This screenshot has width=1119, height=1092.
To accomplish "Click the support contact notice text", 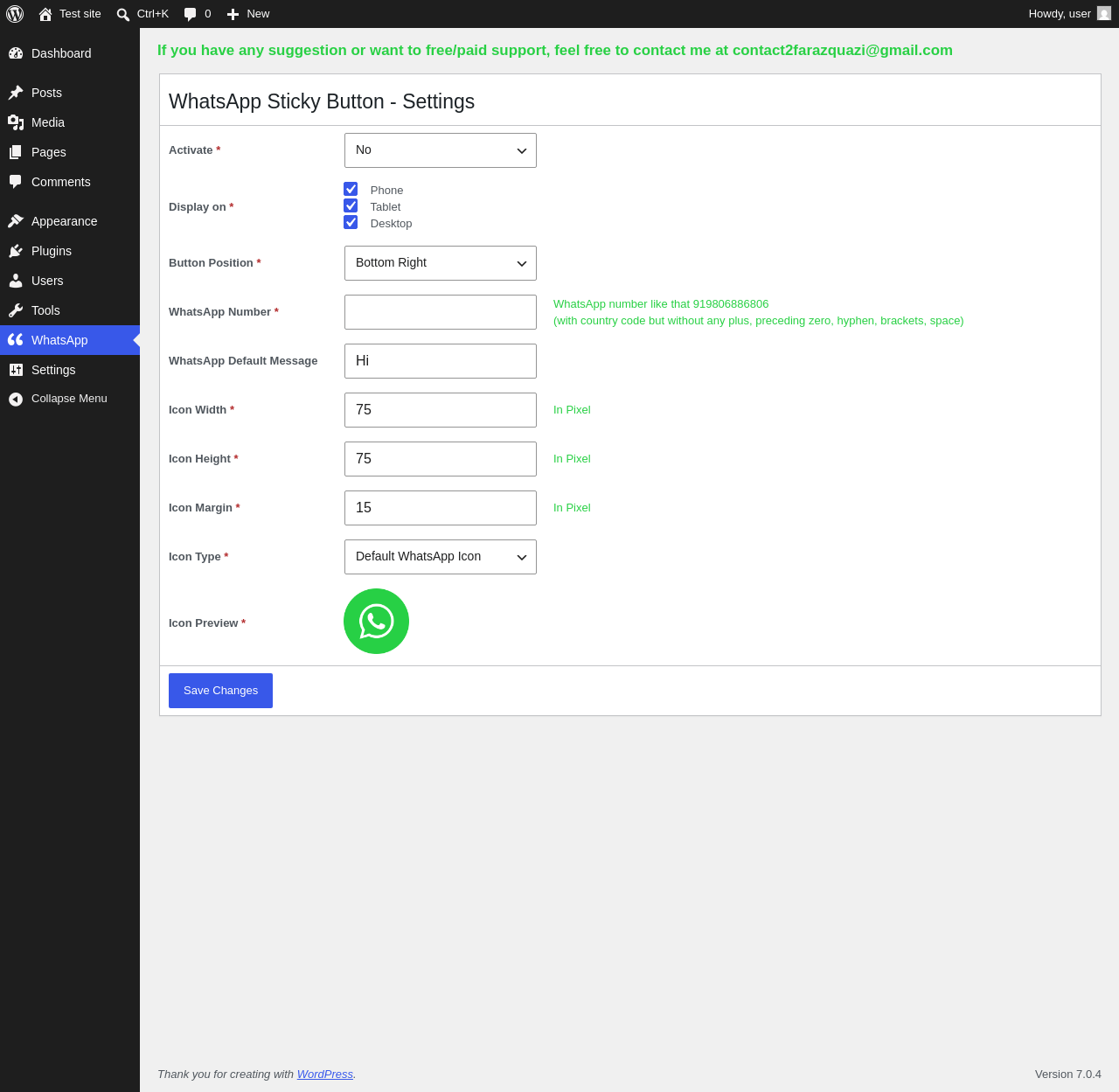I will [x=555, y=51].
